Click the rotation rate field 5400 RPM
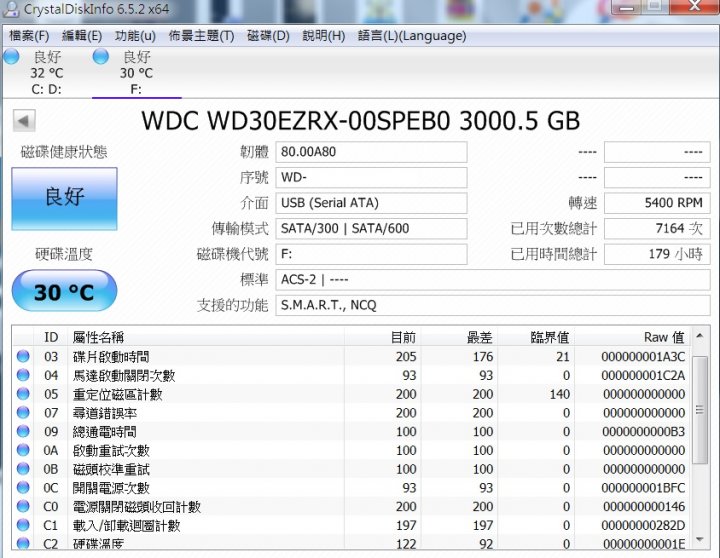This screenshot has width=720, height=558. 657,203
